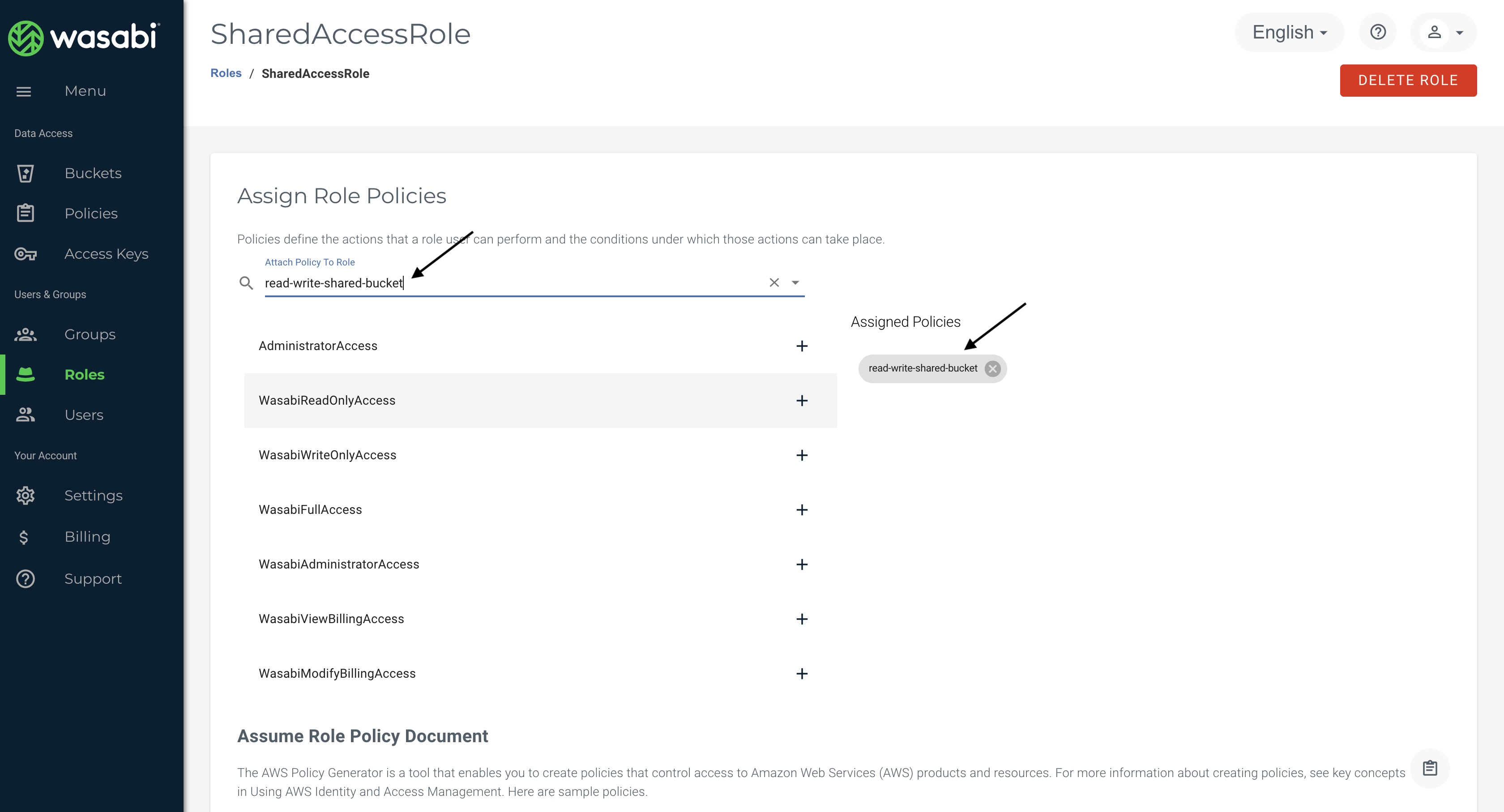
Task: Click the SharedAccessRole breadcrumb text
Action: [x=315, y=73]
